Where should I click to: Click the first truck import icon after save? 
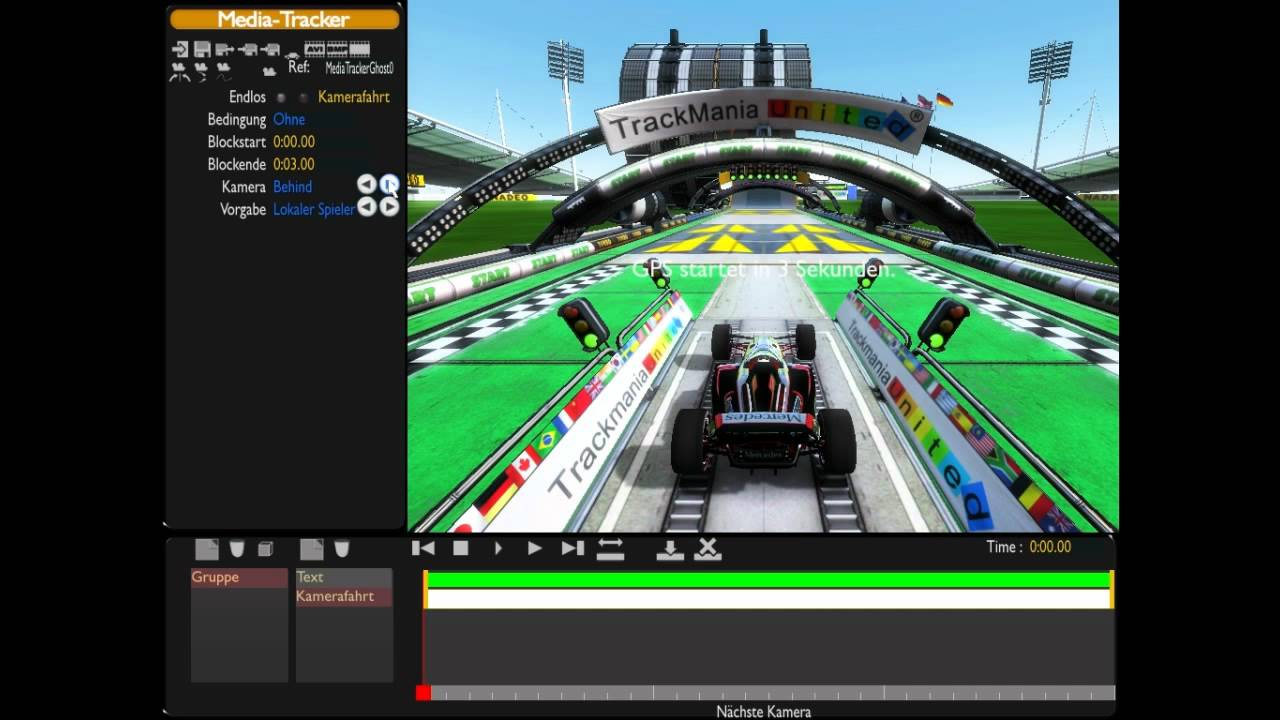click(x=225, y=49)
